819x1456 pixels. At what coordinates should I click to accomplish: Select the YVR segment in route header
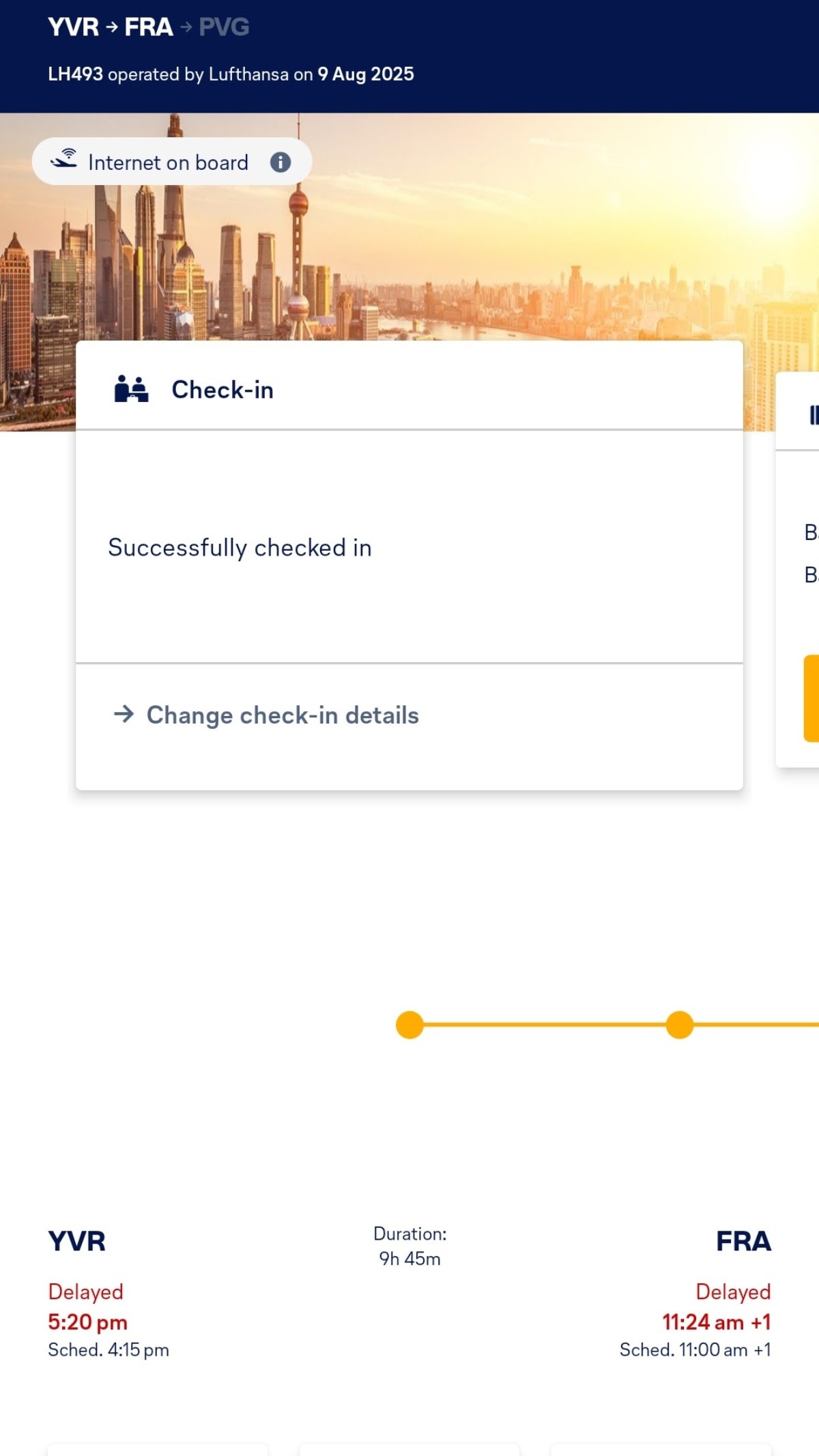74,27
